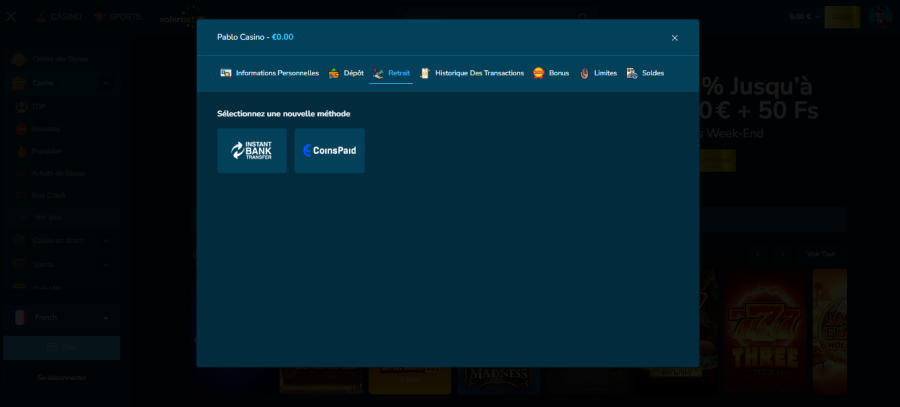Open the user avatar in the header
Screen dimensions: 900x407
[x=880, y=17]
